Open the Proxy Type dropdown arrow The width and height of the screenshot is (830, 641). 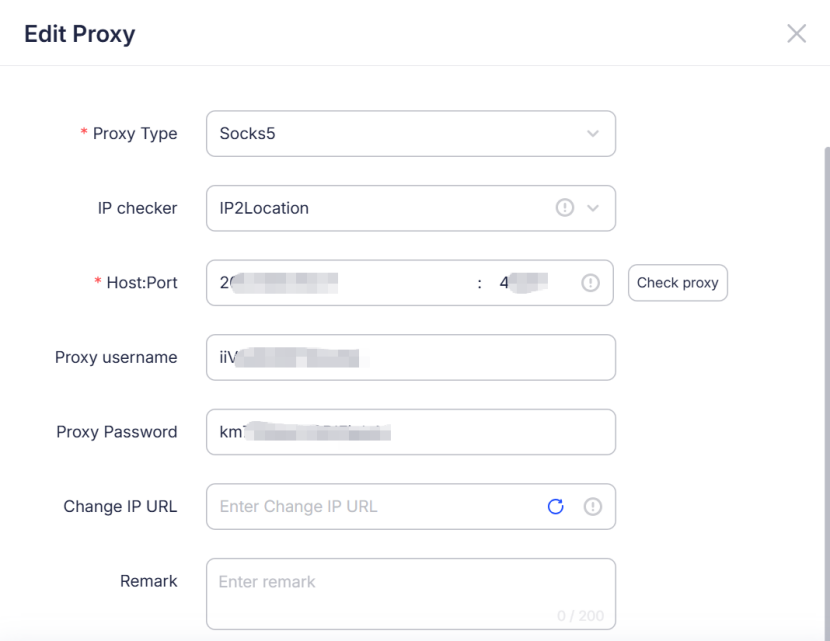click(x=593, y=133)
